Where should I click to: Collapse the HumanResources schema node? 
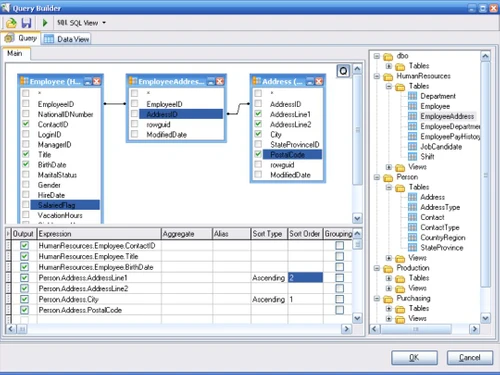click(x=377, y=76)
